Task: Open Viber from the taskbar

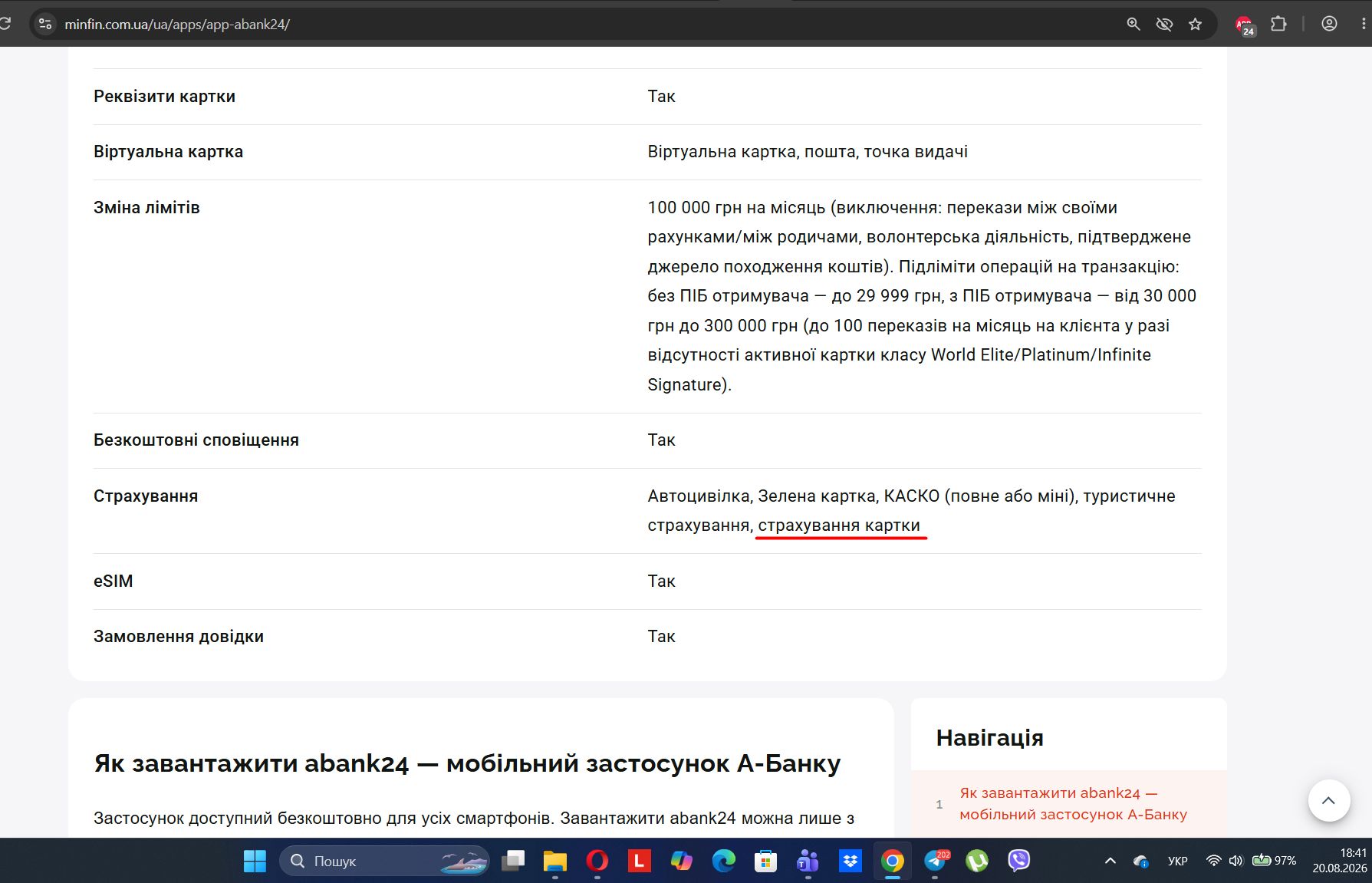Action: tap(1018, 861)
